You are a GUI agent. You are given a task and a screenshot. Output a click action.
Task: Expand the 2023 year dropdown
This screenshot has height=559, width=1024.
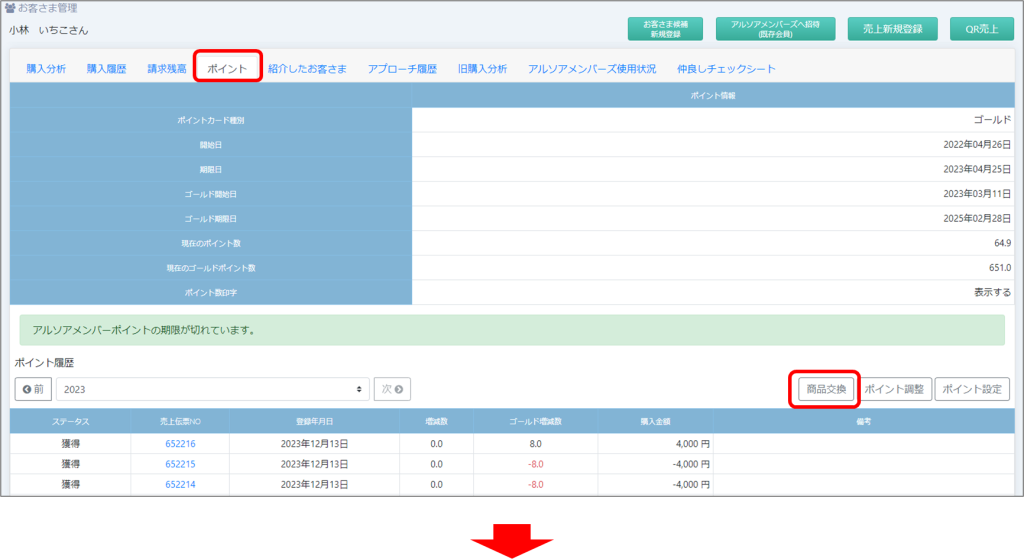212,390
